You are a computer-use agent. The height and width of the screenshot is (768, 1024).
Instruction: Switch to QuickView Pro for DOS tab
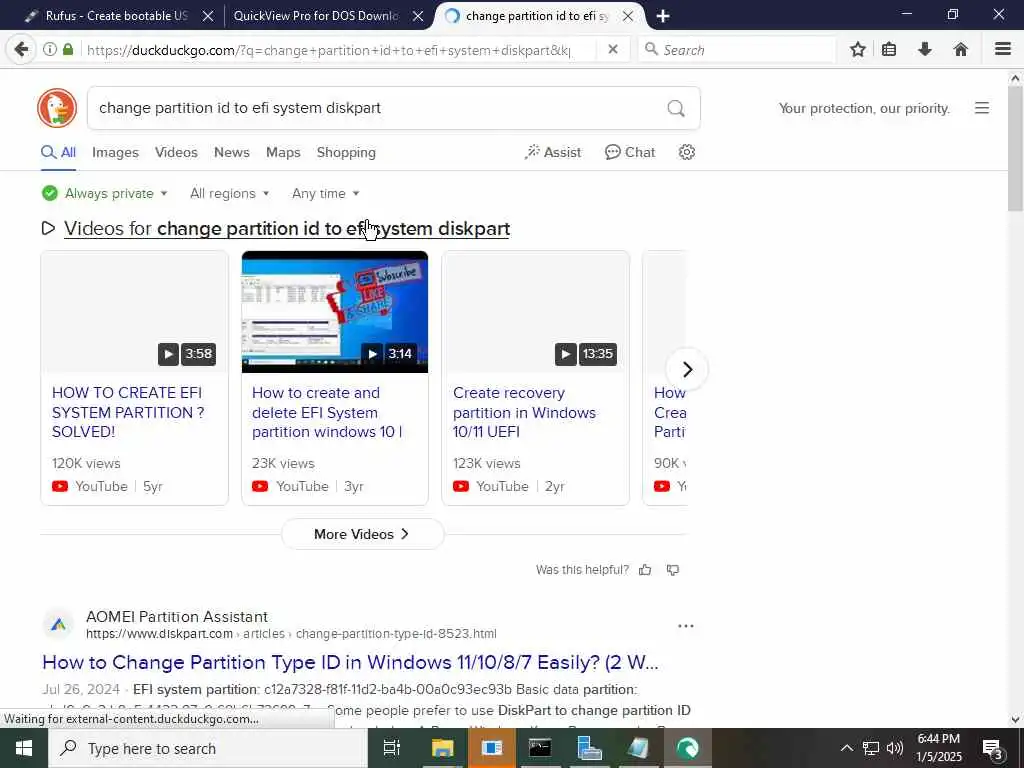coord(317,16)
